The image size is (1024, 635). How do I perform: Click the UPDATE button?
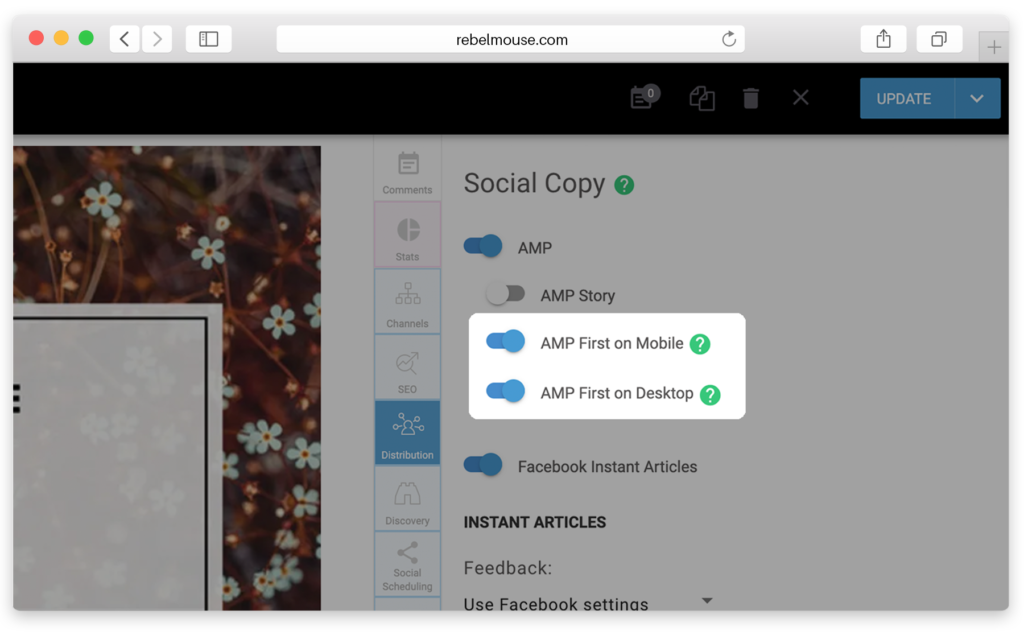point(906,99)
